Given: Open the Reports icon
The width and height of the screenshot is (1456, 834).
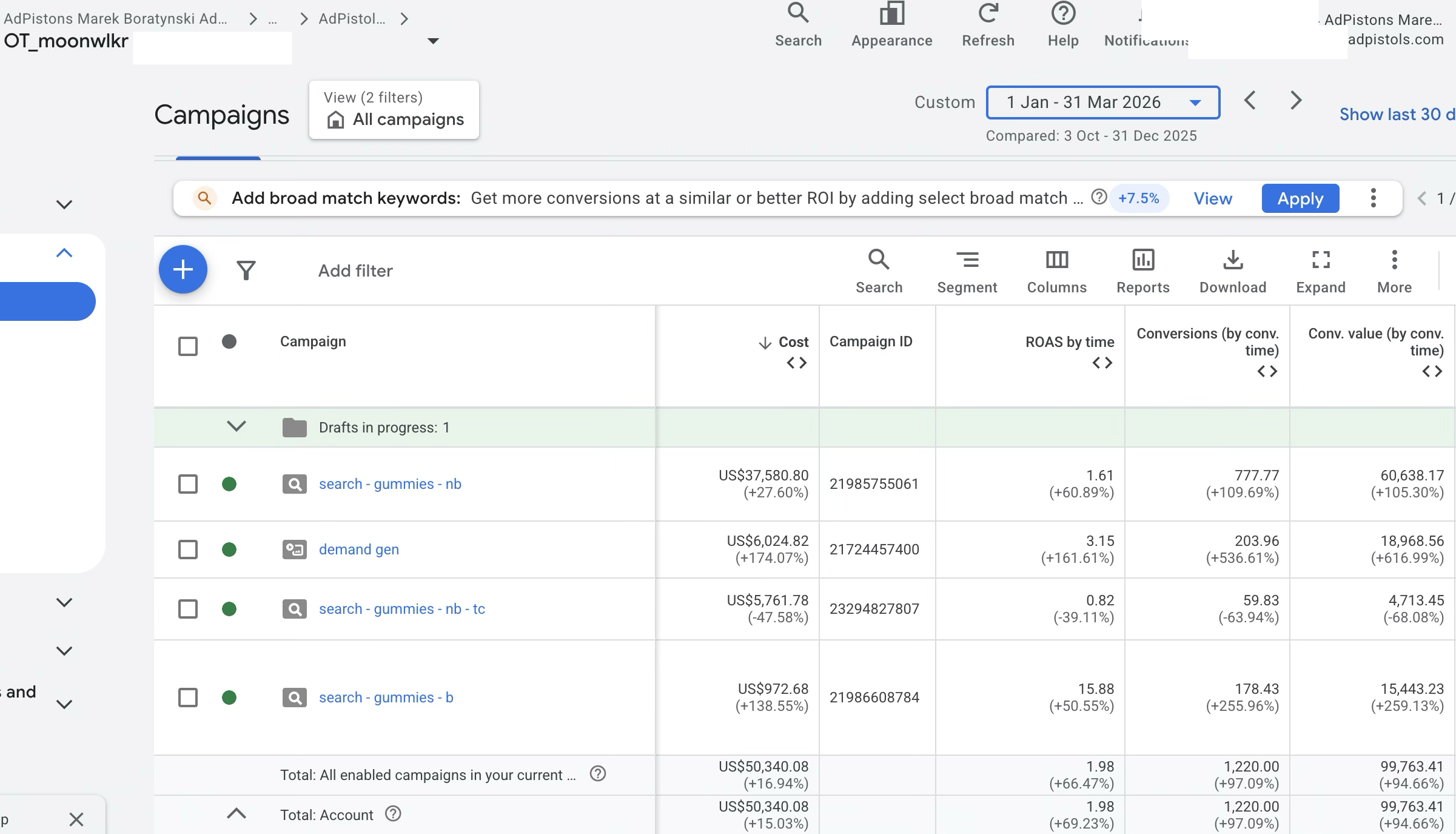Looking at the screenshot, I should [x=1143, y=260].
